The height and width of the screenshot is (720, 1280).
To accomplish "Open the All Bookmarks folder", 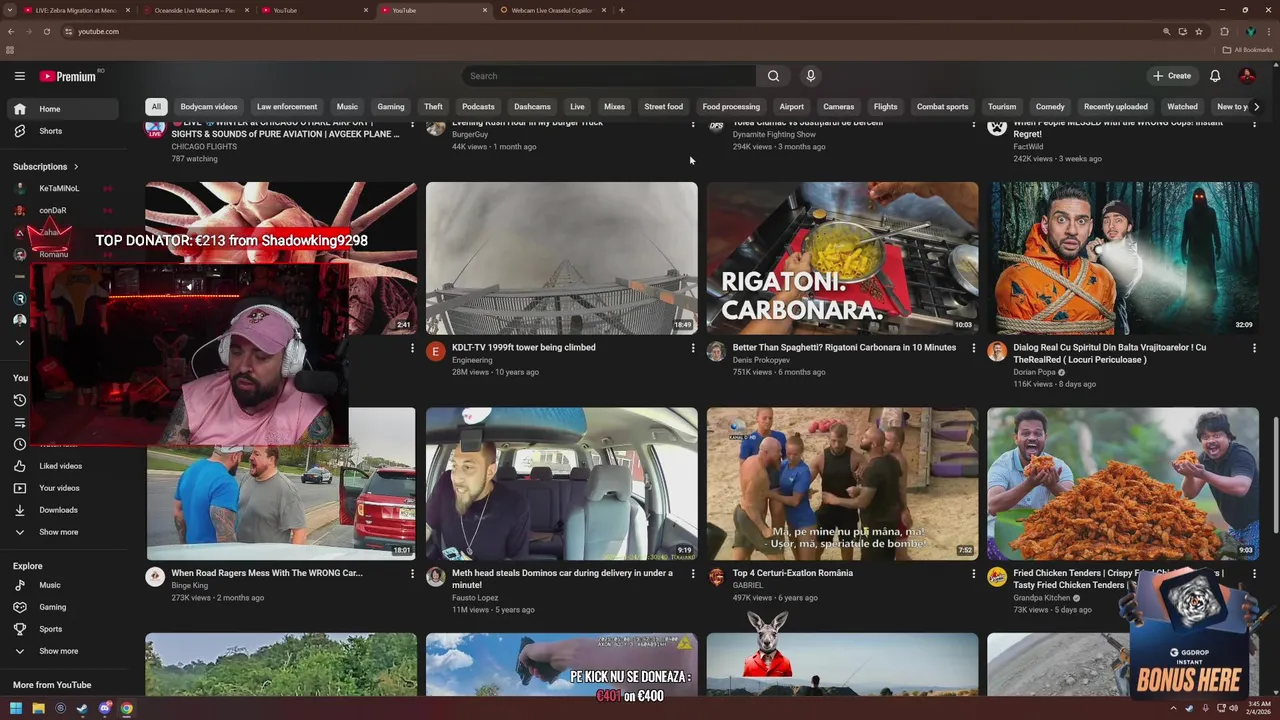I will point(1248,50).
